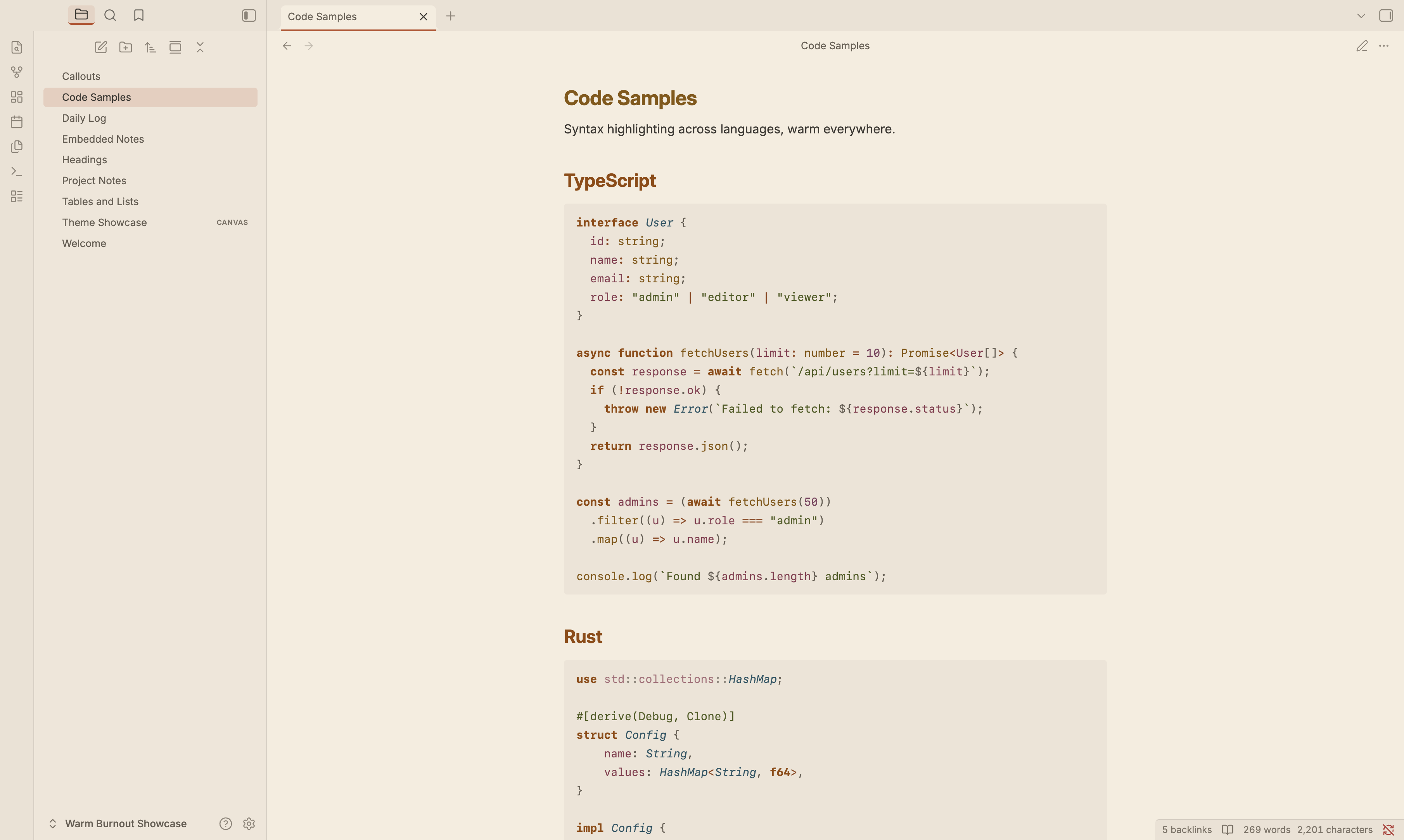Navigate back in history
Image resolution: width=1404 pixels, height=840 pixels.
pos(287,46)
